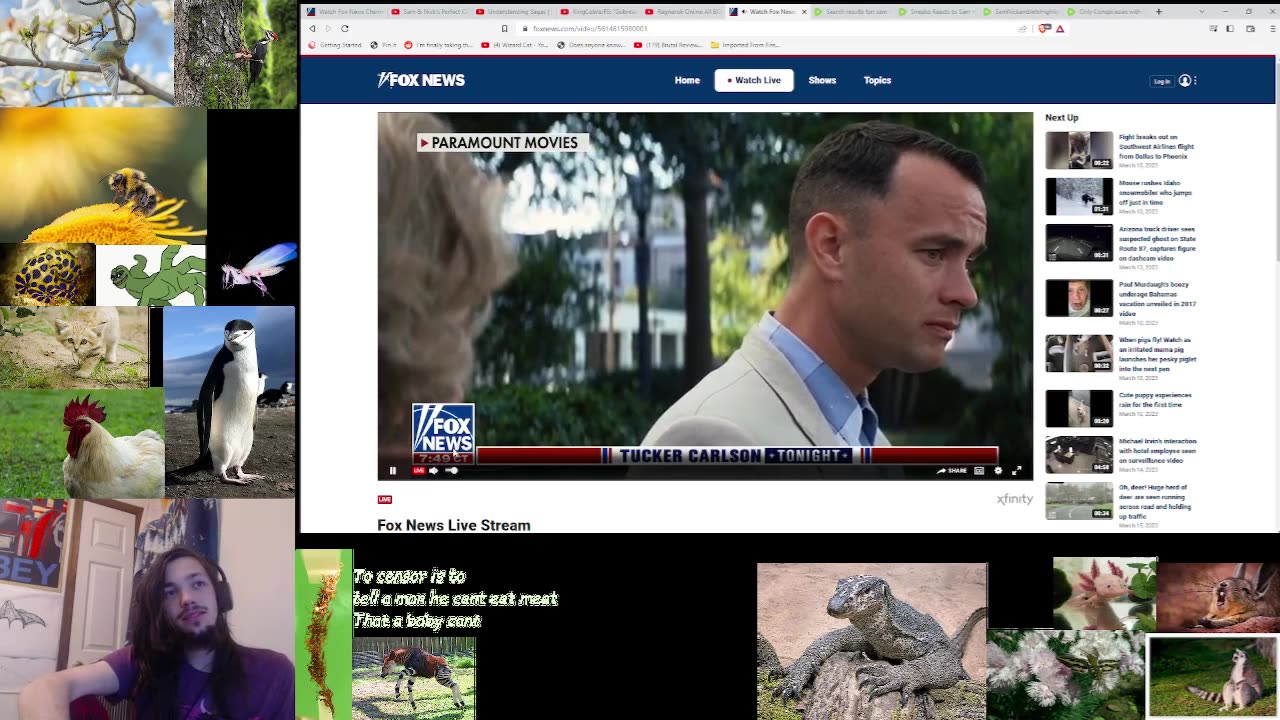Open the Pin It bookmark

click(x=384, y=45)
